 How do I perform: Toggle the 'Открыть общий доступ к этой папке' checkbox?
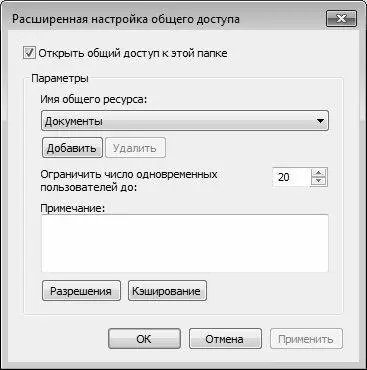29,53
